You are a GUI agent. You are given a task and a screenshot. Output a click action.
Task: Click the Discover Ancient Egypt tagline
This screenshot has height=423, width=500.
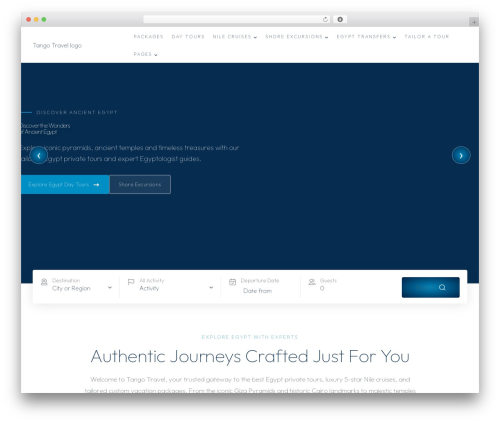coord(77,112)
